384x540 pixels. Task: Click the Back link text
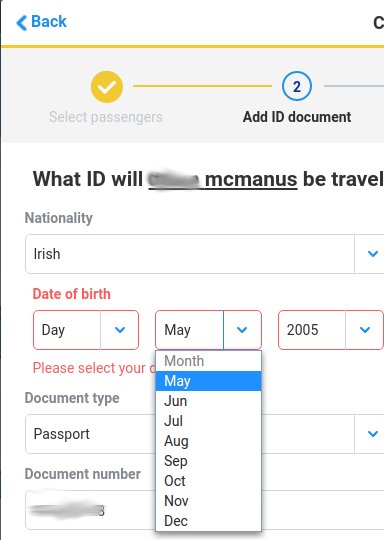pos(49,22)
